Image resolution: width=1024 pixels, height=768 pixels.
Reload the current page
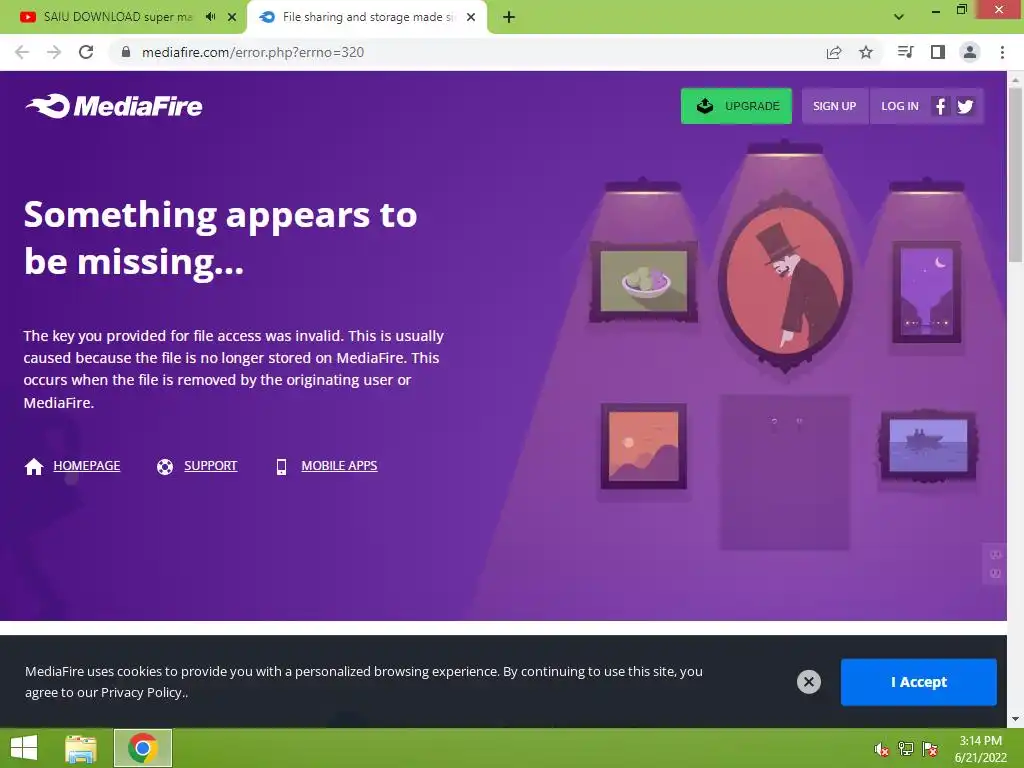(x=86, y=52)
